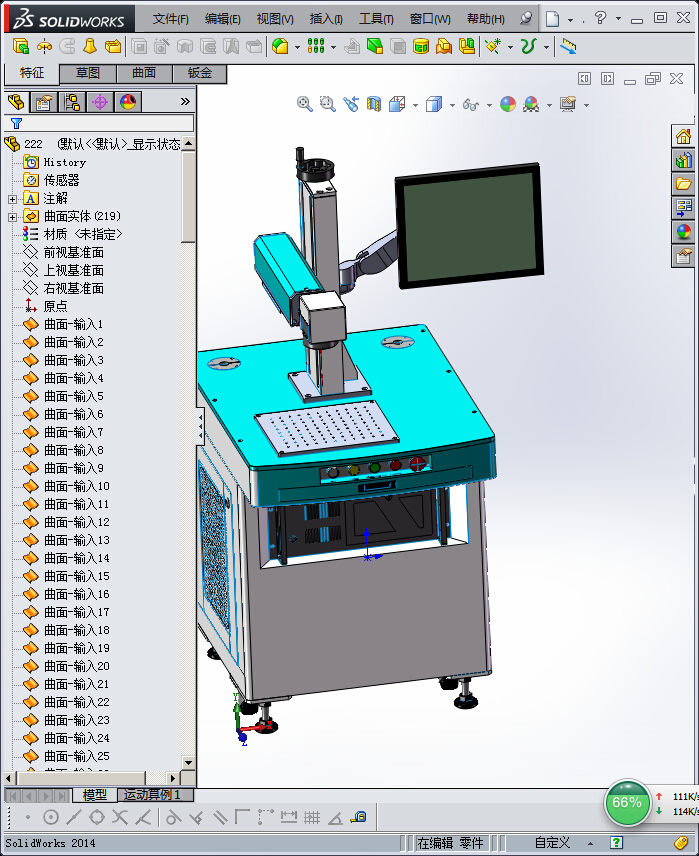Expand the 曲面实体(219) tree node

[13, 217]
